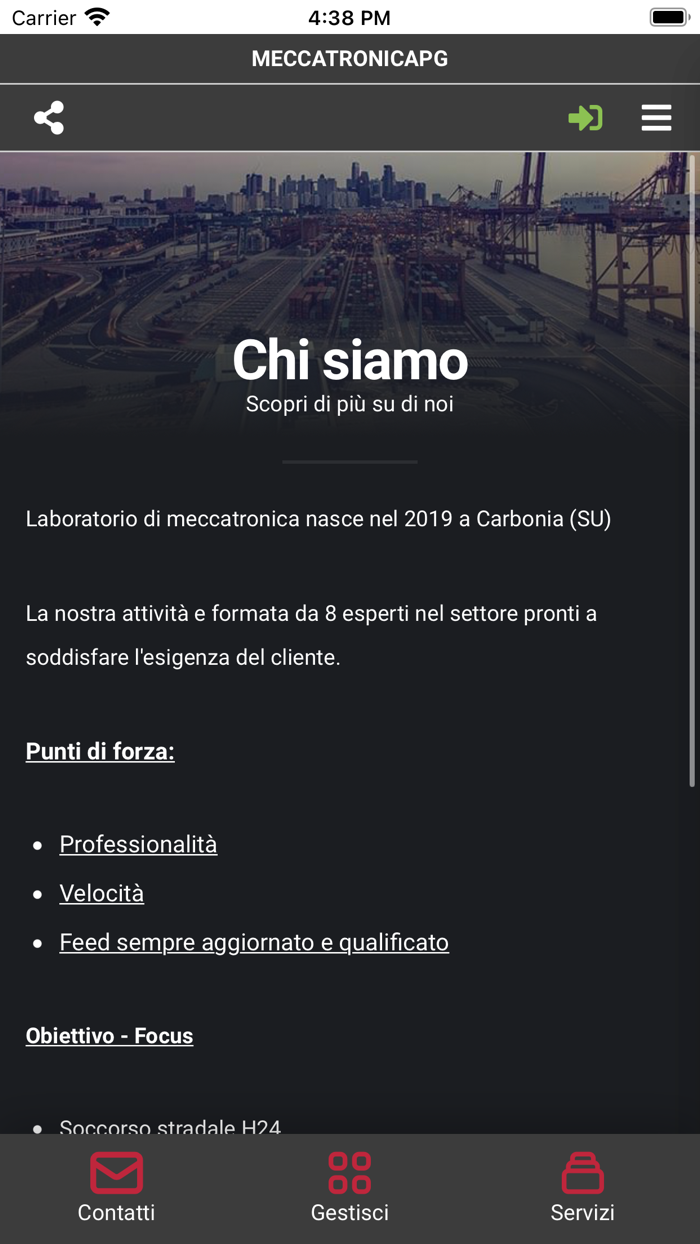This screenshot has width=700, height=1244.
Task: Tap the green login icon
Action: pos(585,118)
